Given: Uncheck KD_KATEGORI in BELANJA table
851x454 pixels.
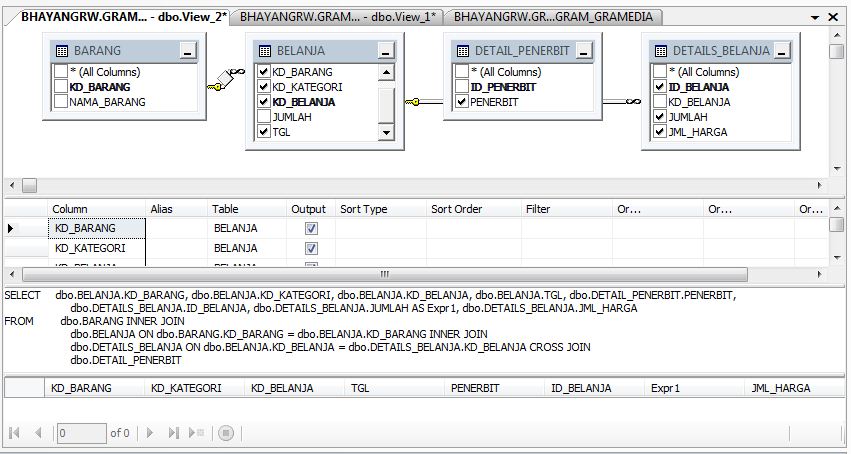Looking at the screenshot, I should [264, 87].
